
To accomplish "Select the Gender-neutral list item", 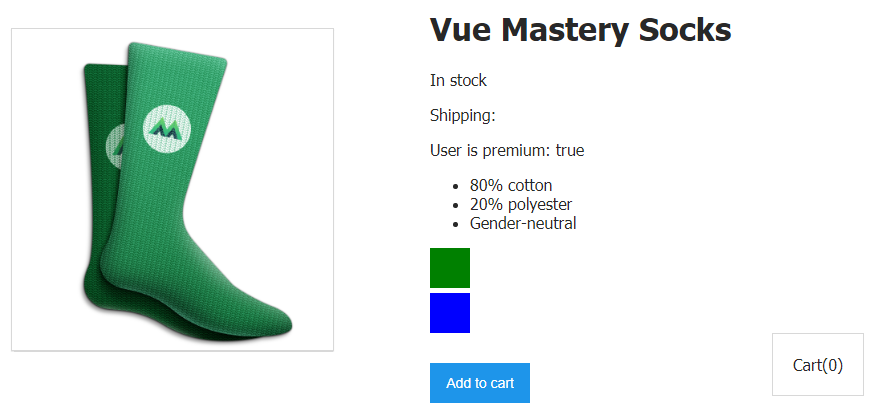I will pyautogui.click(x=523, y=223).
